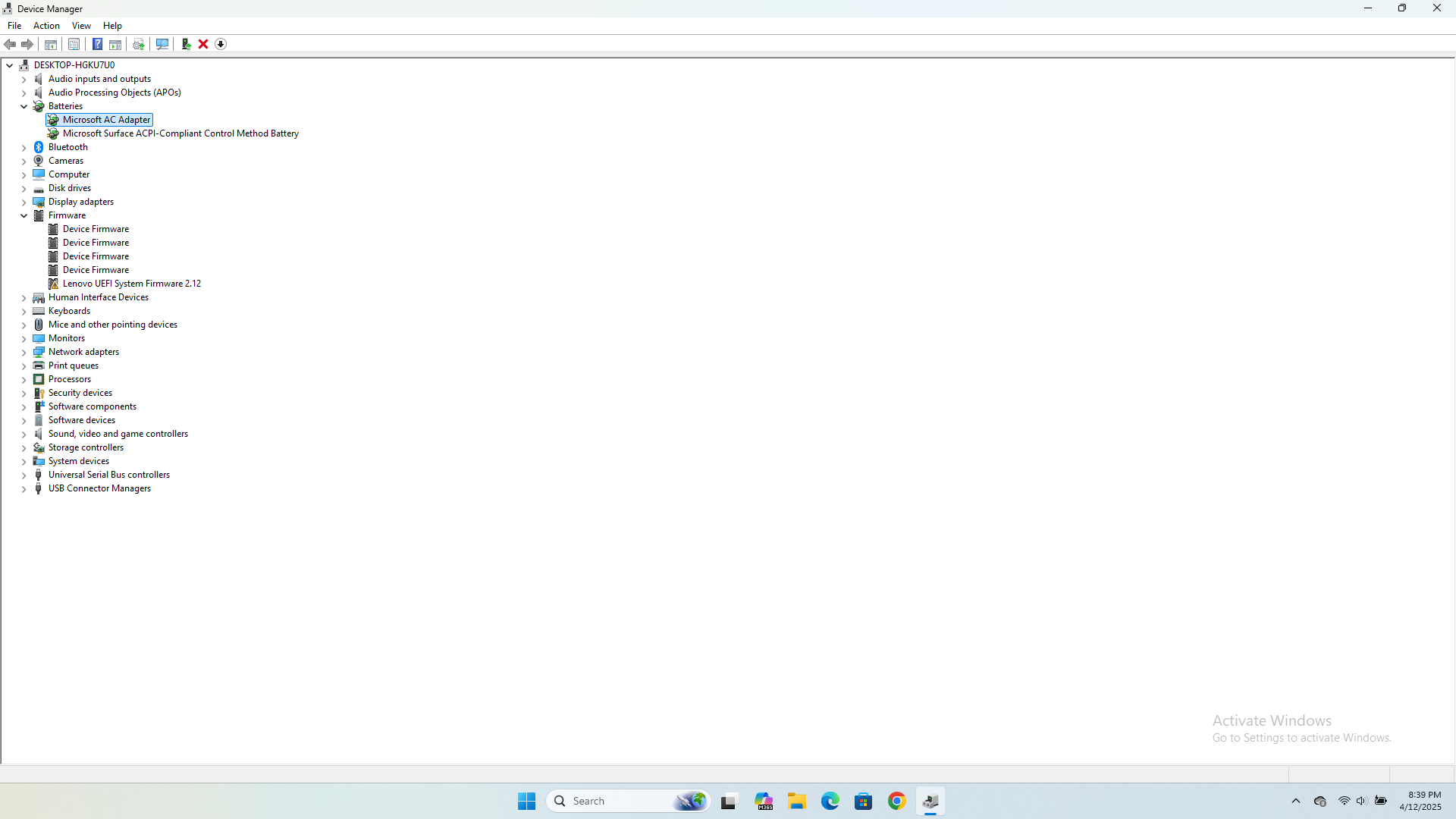Click the System devices category icon
The image size is (1456, 819).
tap(39, 461)
